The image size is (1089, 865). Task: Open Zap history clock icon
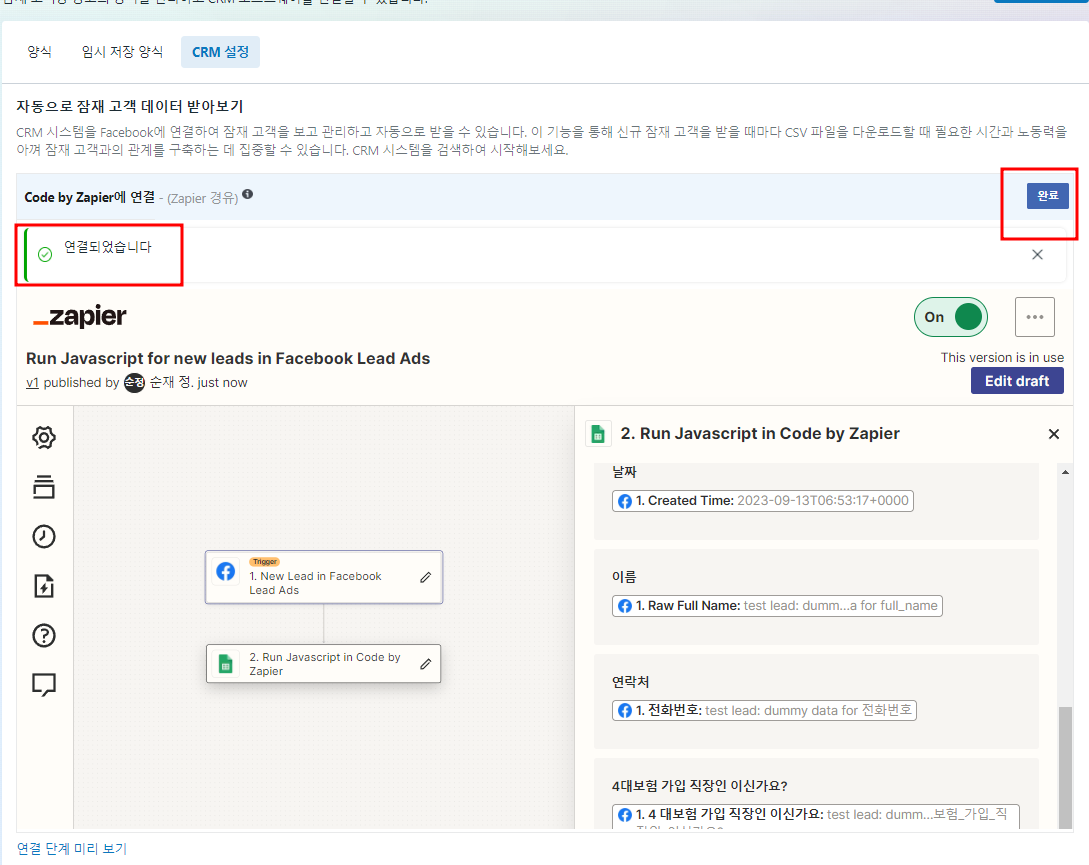click(44, 536)
